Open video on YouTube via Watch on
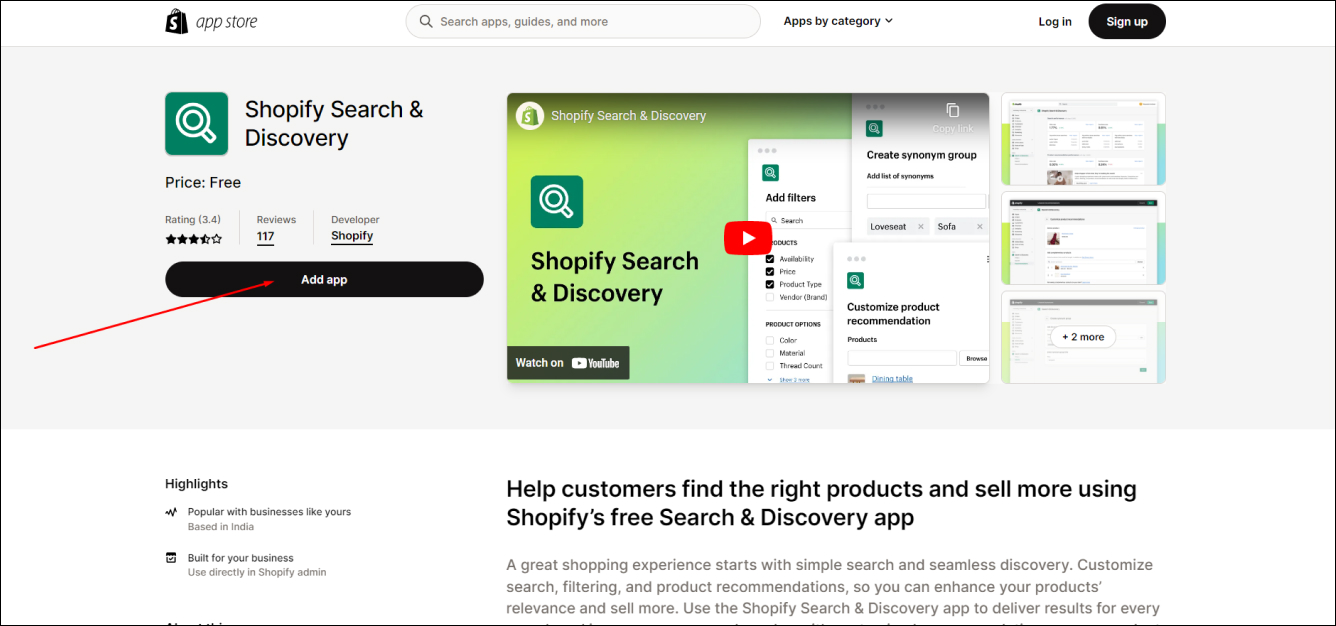This screenshot has height=626, width=1336. pos(568,363)
